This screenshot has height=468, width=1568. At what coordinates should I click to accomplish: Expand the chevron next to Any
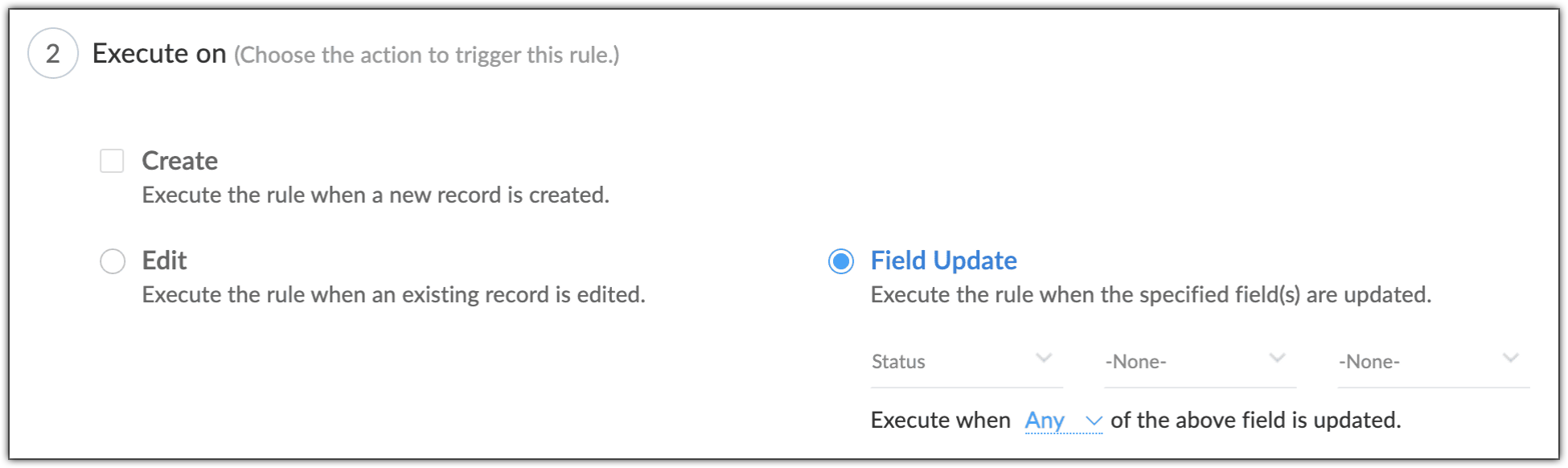(x=1094, y=421)
